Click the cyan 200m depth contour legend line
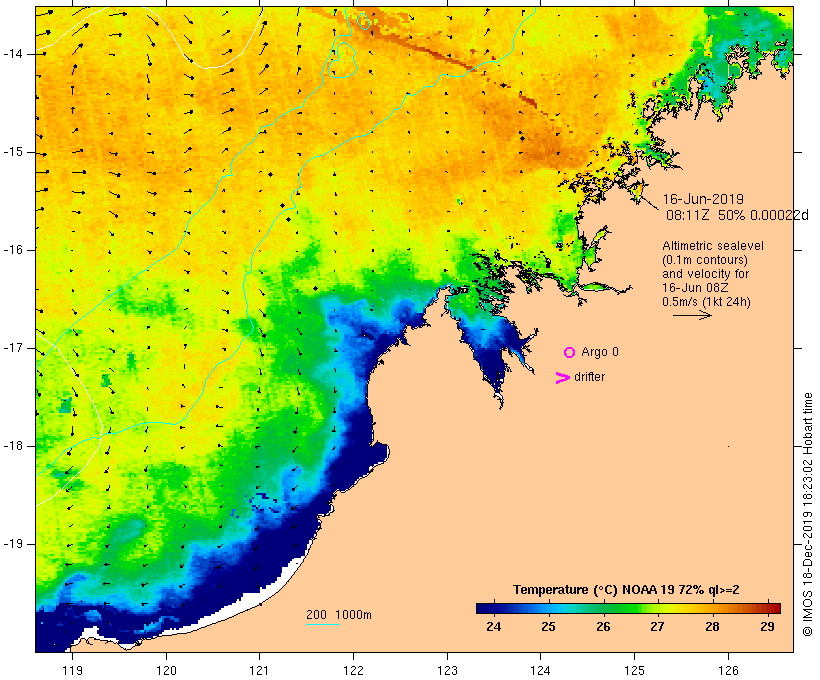 (323, 624)
